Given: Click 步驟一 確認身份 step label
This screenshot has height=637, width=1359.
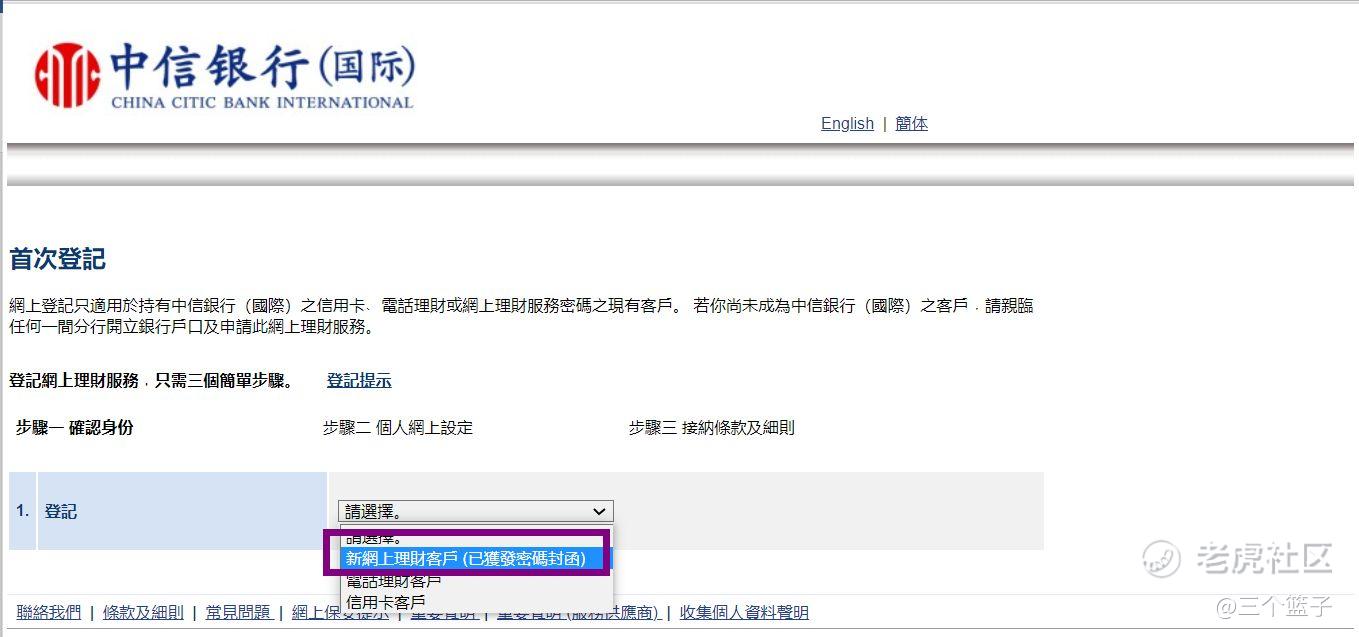Looking at the screenshot, I should click(x=74, y=427).
